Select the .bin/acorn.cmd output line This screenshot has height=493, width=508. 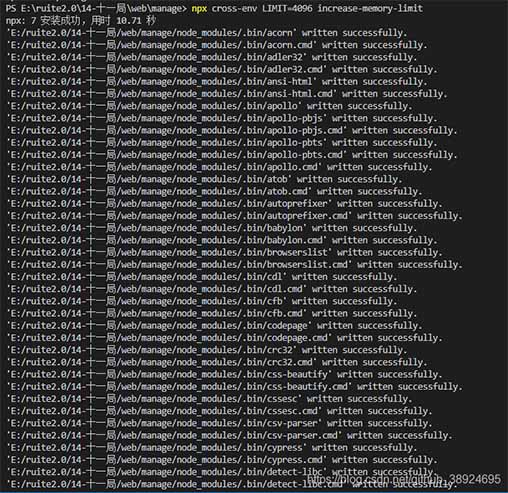tap(217, 45)
